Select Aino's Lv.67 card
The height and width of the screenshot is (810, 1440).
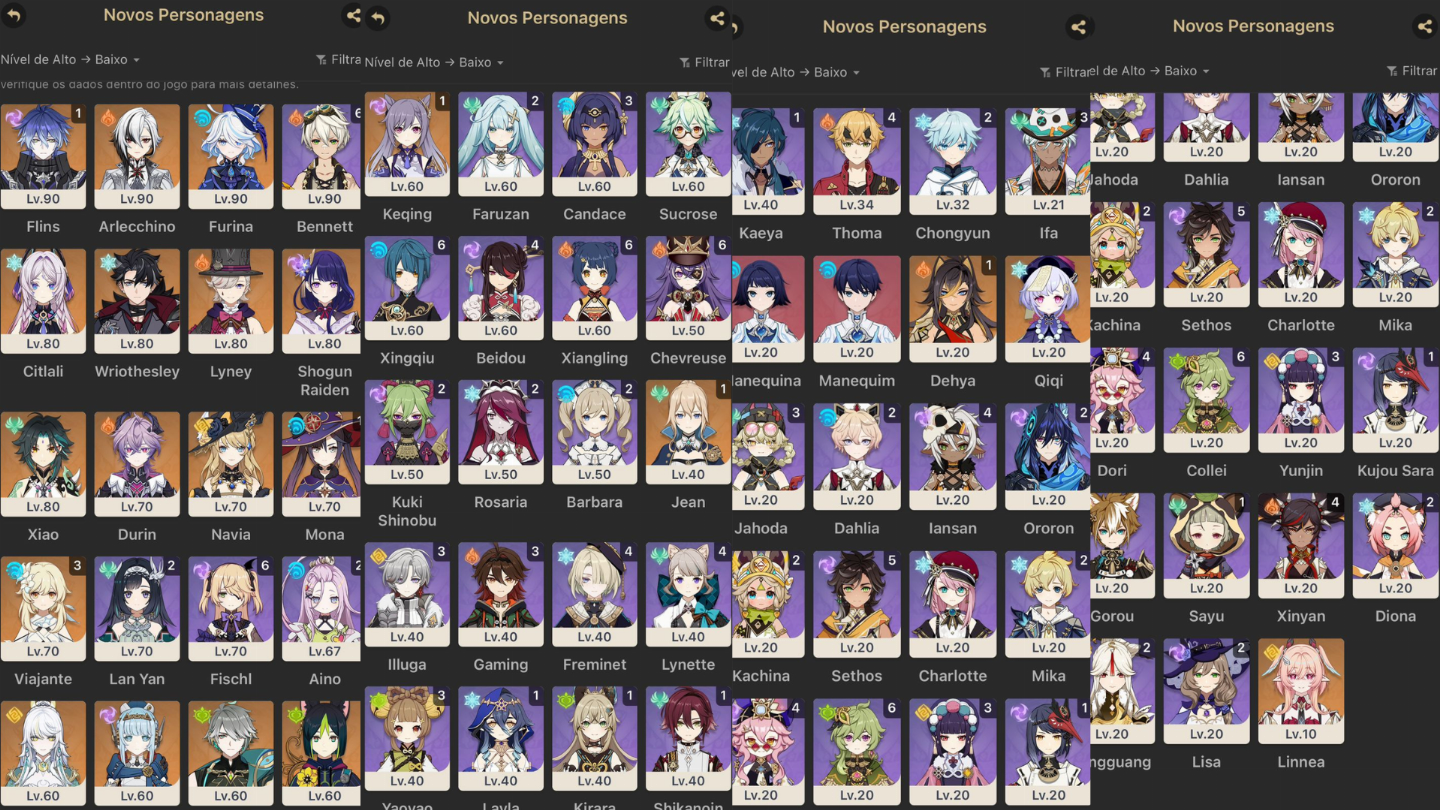pos(321,608)
